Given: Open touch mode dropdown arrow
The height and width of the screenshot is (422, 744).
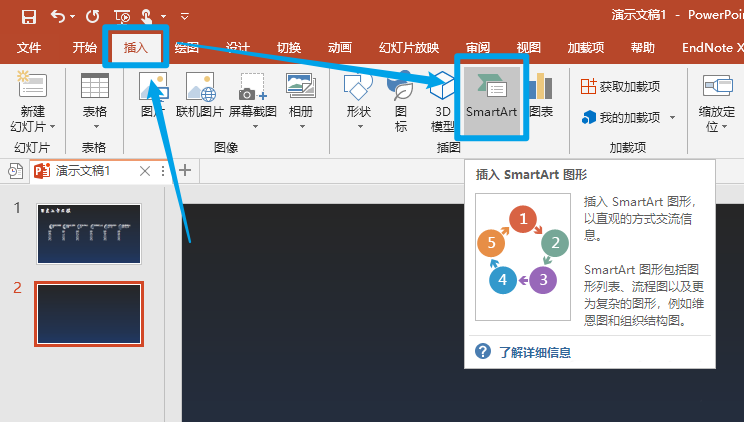Looking at the screenshot, I should (164, 17).
